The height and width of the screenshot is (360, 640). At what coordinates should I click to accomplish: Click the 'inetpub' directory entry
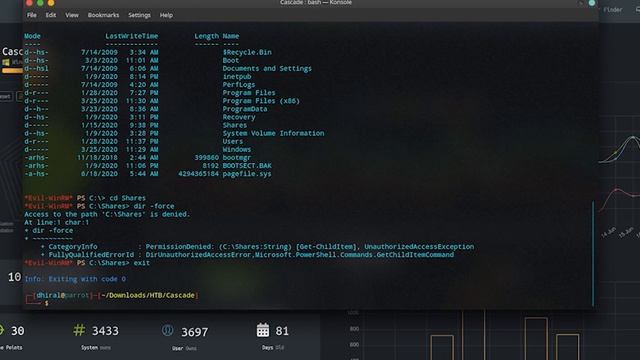237,77
